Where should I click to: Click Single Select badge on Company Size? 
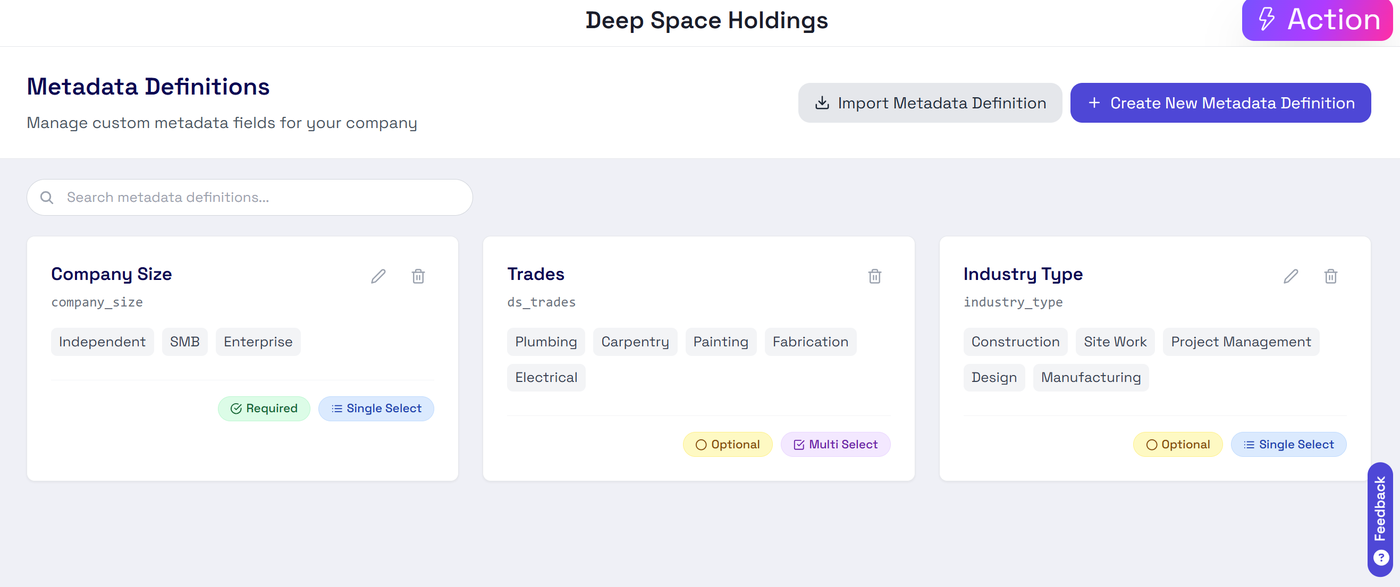click(376, 409)
